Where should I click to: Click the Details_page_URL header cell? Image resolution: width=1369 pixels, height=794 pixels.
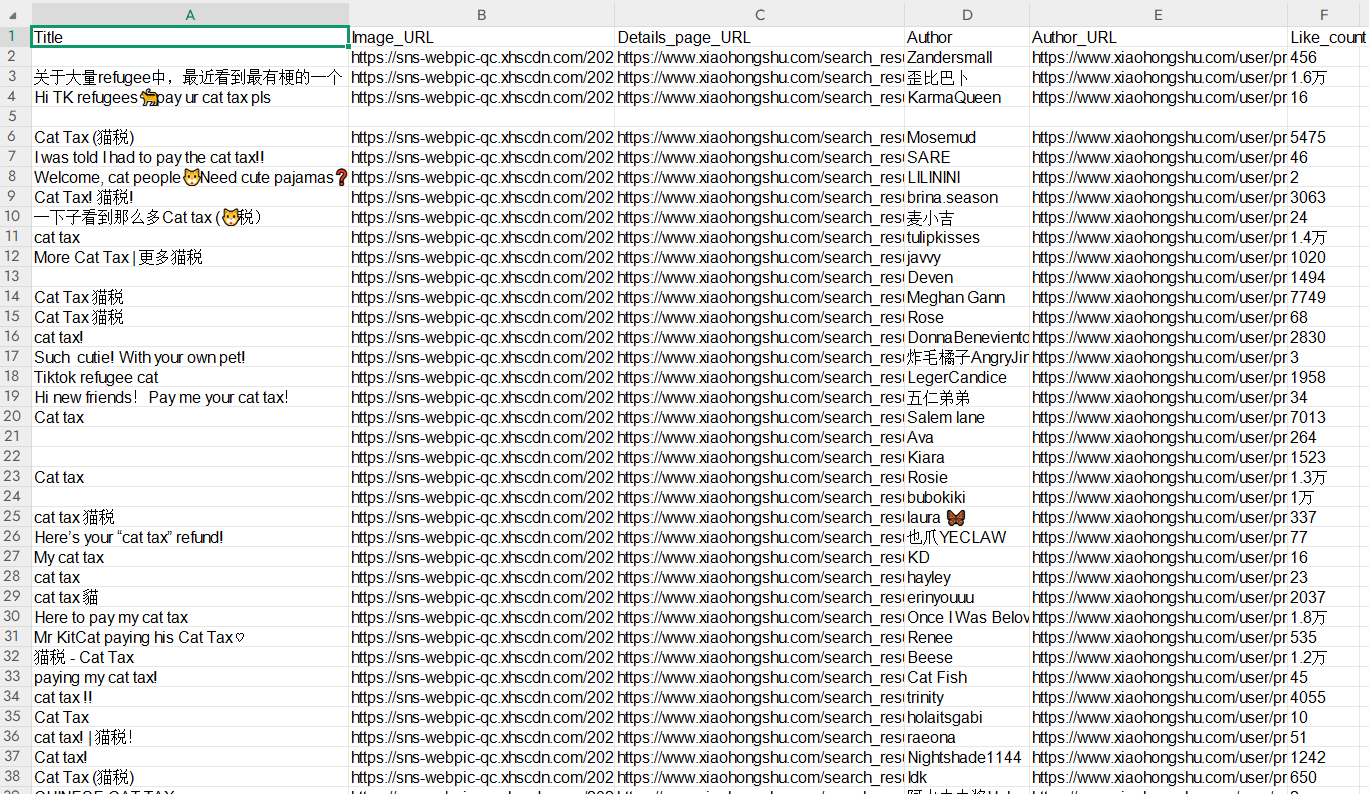pos(760,37)
